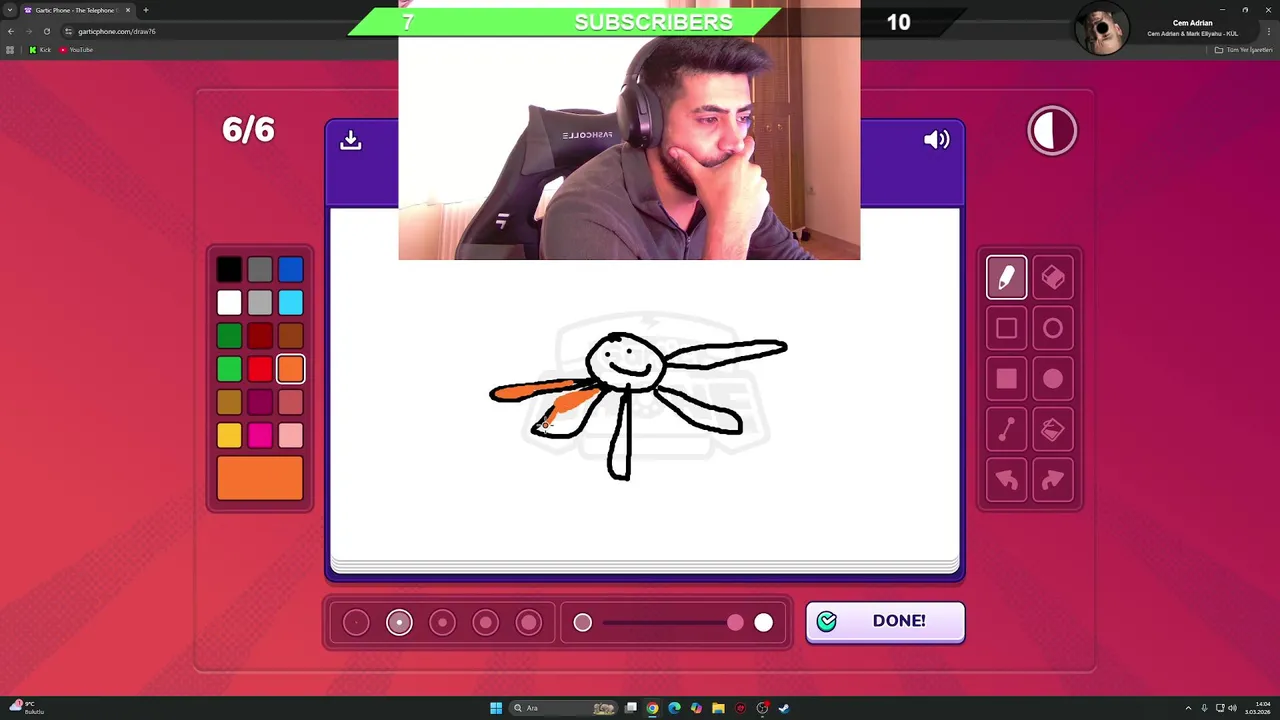Choose the filled ellipse tool
The height and width of the screenshot is (720, 1280).
pyautogui.click(x=1053, y=379)
